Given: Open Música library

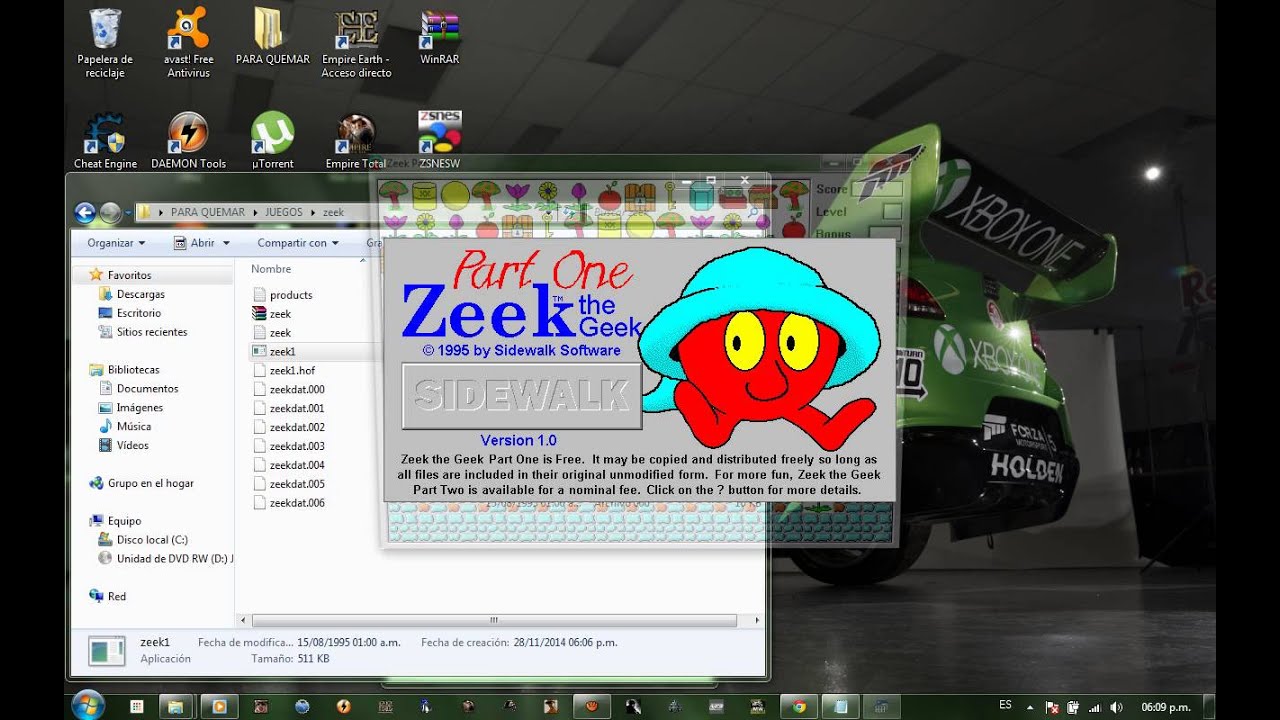Looking at the screenshot, I should (134, 426).
